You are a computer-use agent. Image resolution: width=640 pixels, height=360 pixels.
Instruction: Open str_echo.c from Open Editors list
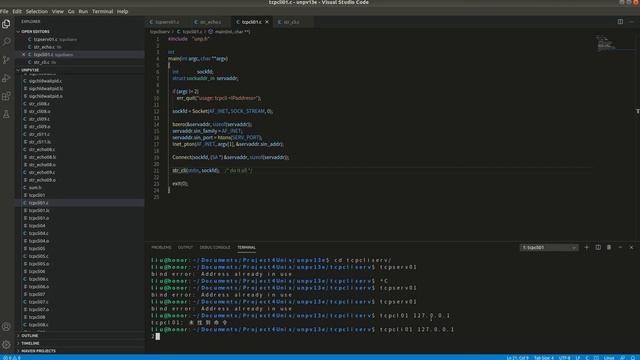[x=80, y=47]
